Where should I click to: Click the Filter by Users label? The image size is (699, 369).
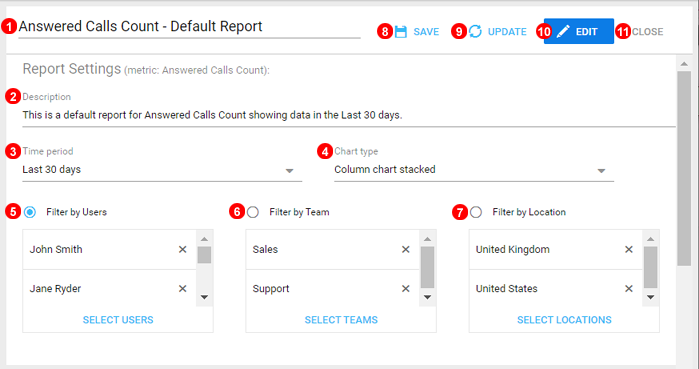click(77, 212)
